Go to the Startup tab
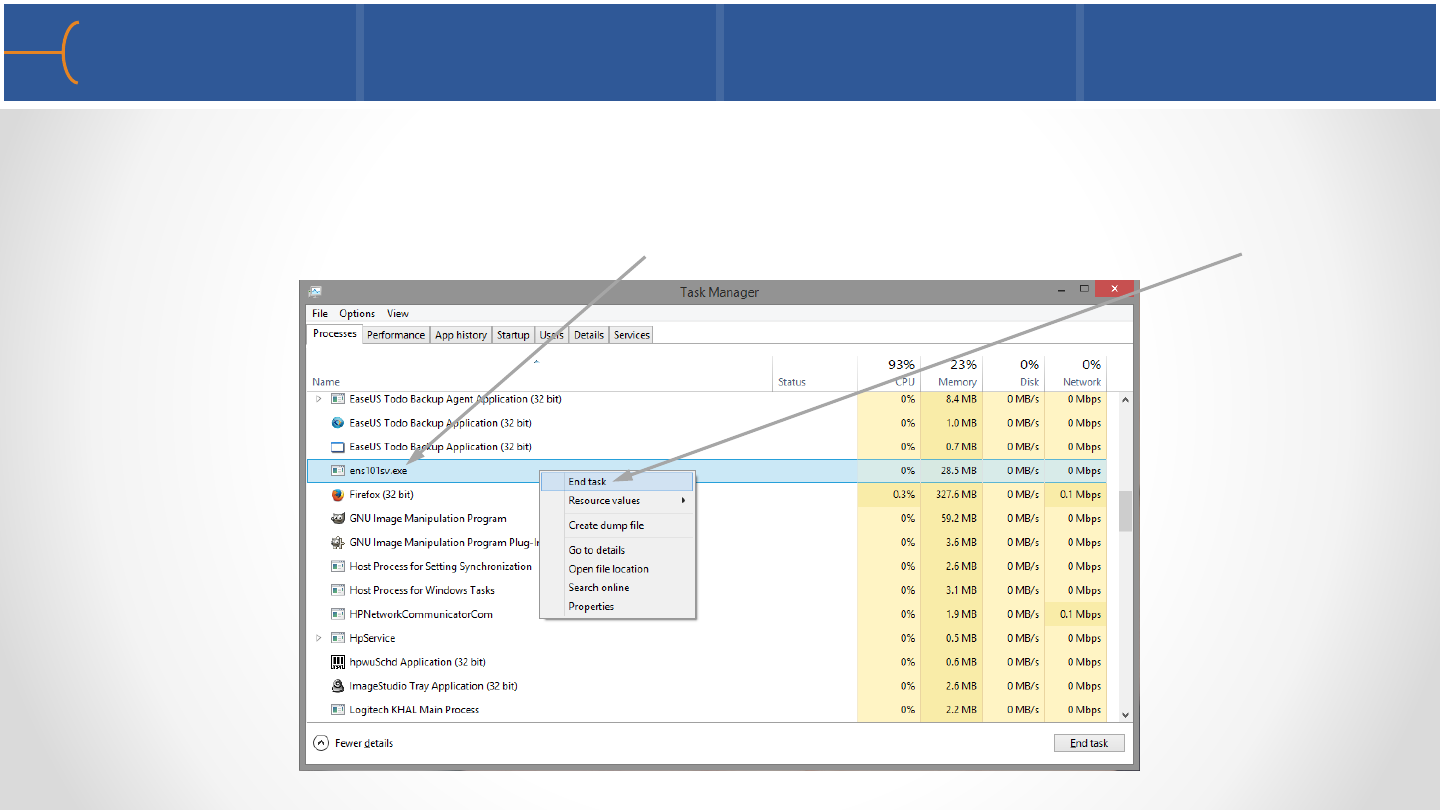1440x810 pixels. click(x=513, y=335)
